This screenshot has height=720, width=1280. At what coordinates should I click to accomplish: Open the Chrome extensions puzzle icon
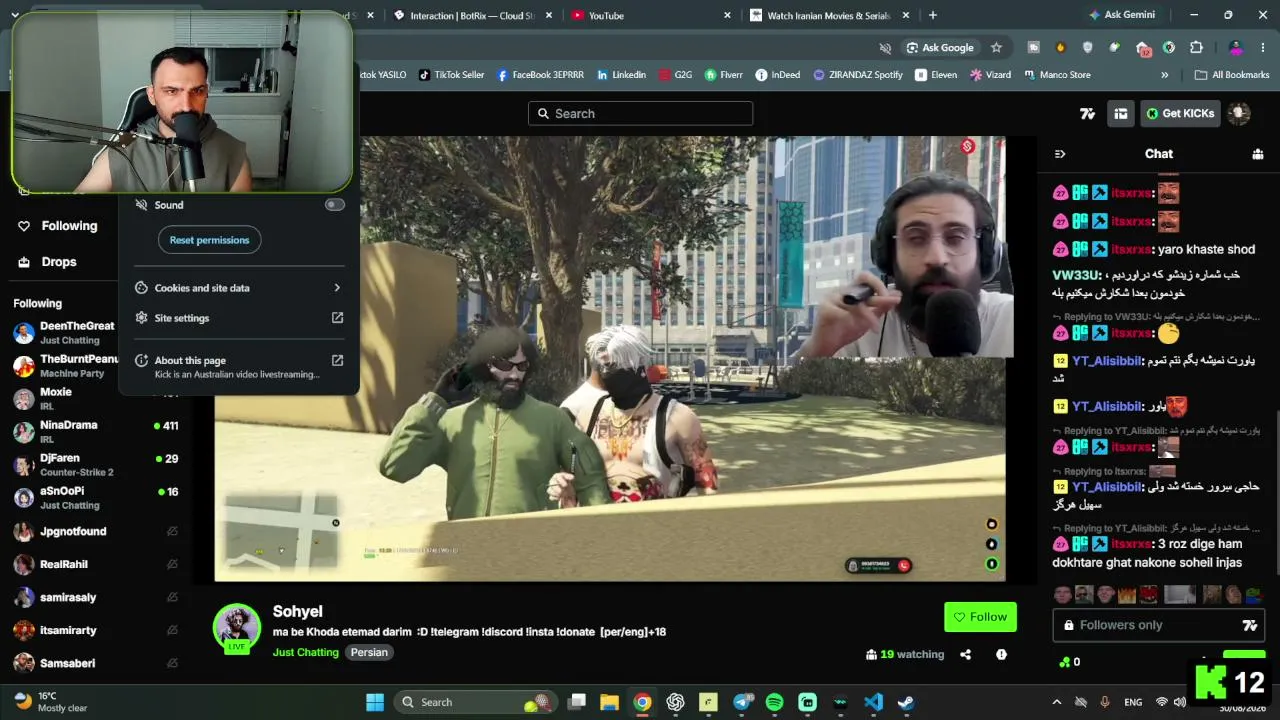(1196, 47)
